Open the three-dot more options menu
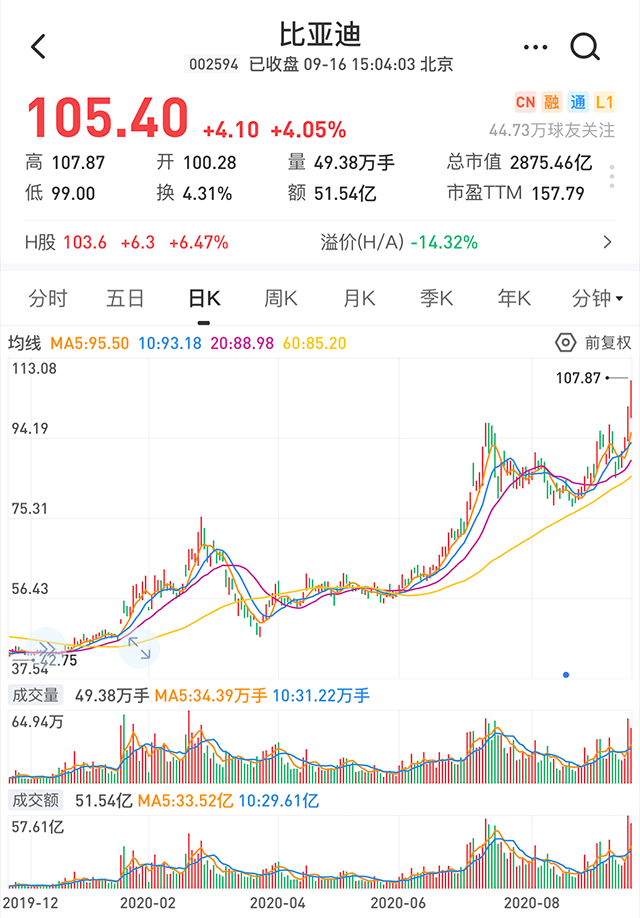 tap(535, 47)
